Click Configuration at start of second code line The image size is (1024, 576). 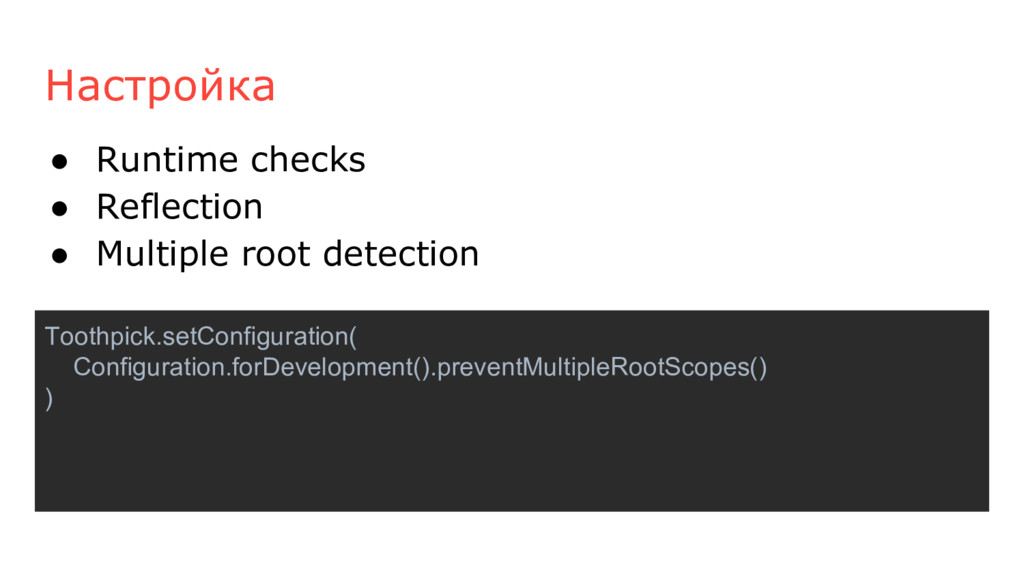pyautogui.click(x=149, y=368)
